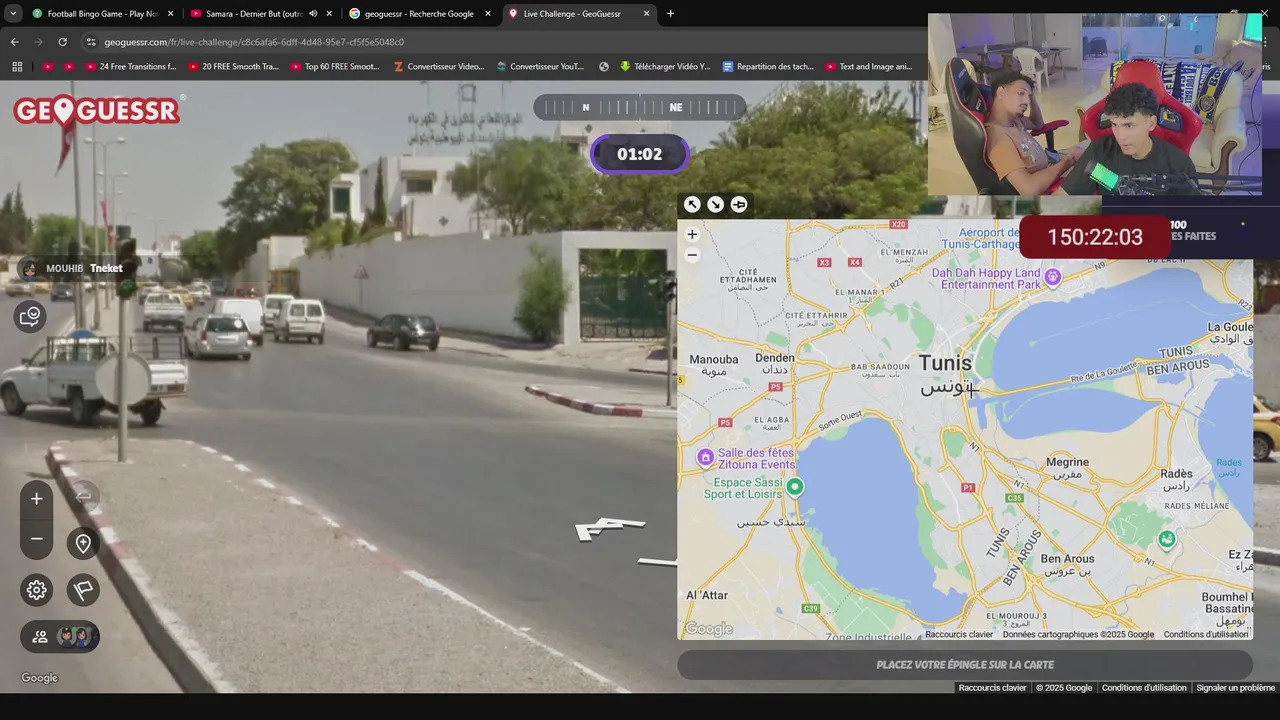1280x720 pixels.
Task: Click the green park marker near Radès
Action: (x=1167, y=540)
